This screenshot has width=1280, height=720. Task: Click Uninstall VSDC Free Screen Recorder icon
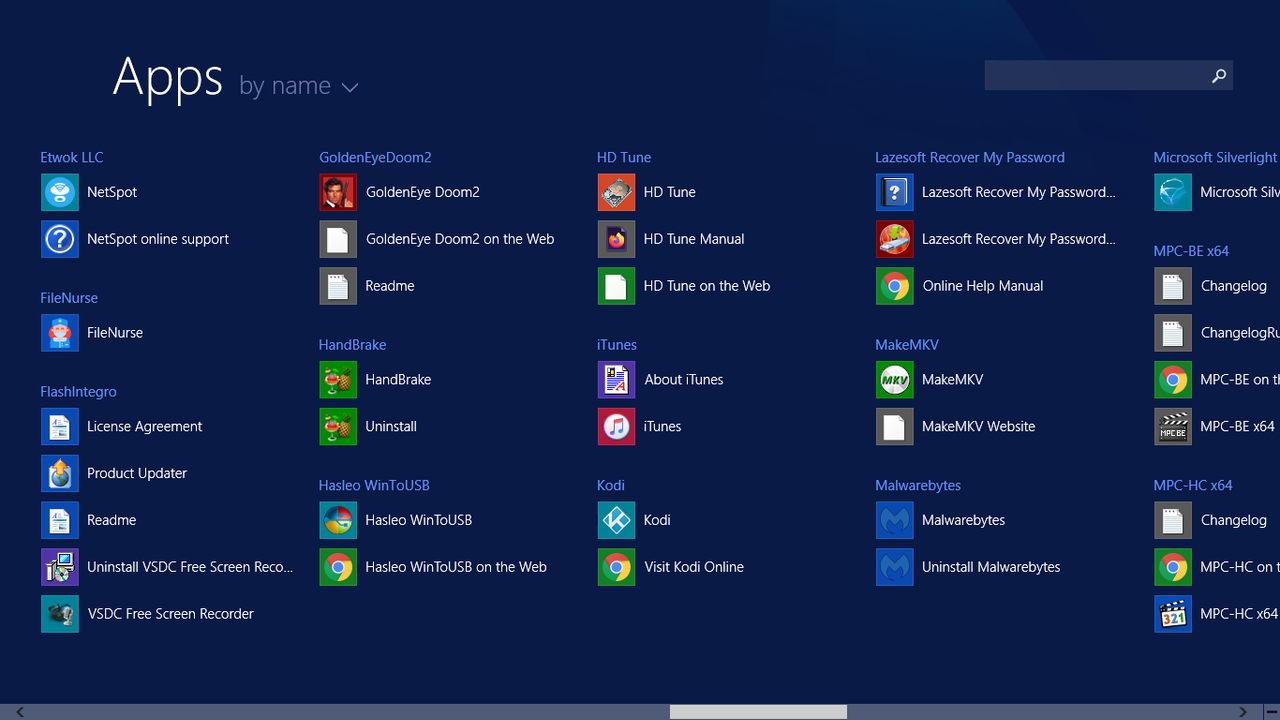point(60,568)
